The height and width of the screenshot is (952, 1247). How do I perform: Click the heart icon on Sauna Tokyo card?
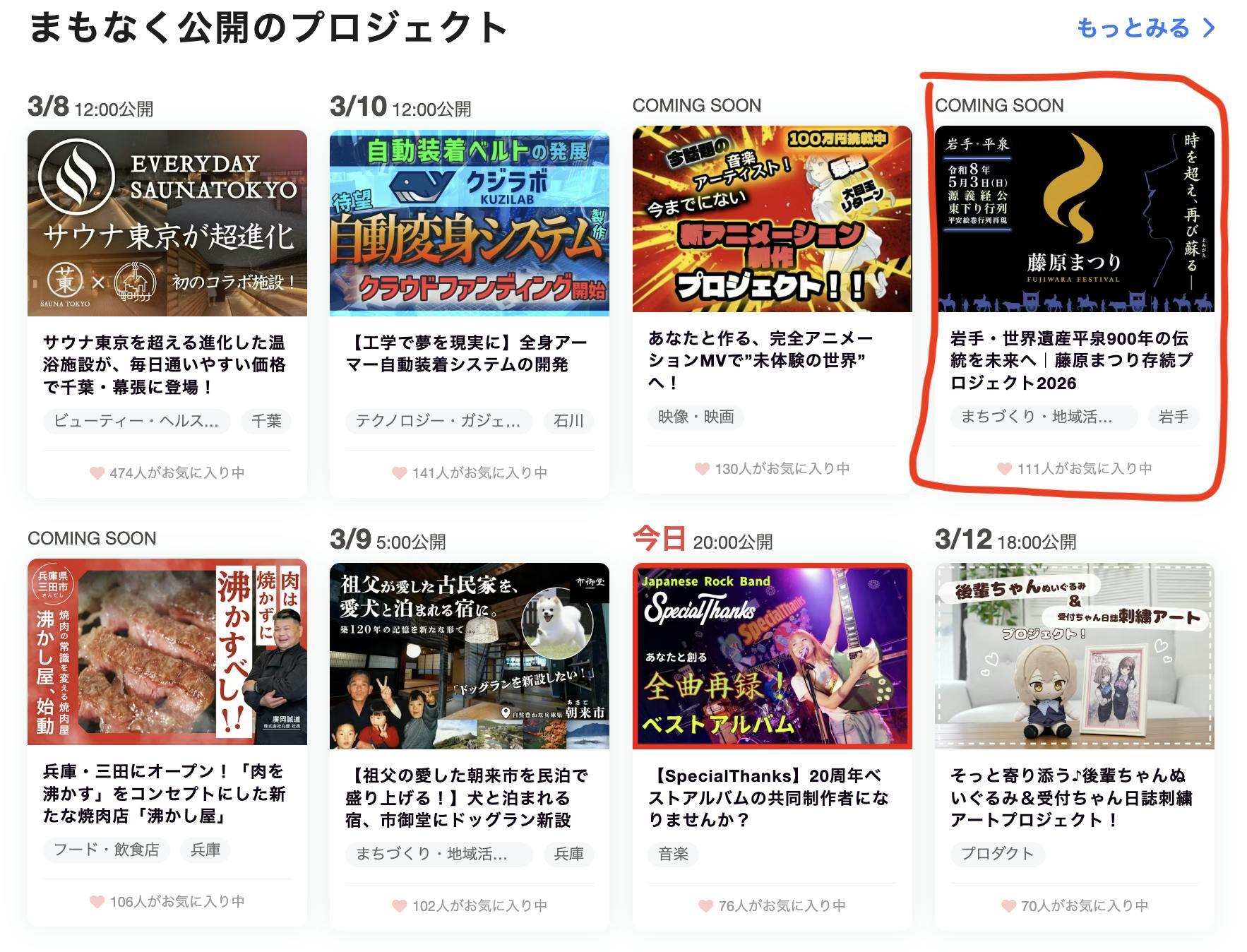tap(97, 473)
